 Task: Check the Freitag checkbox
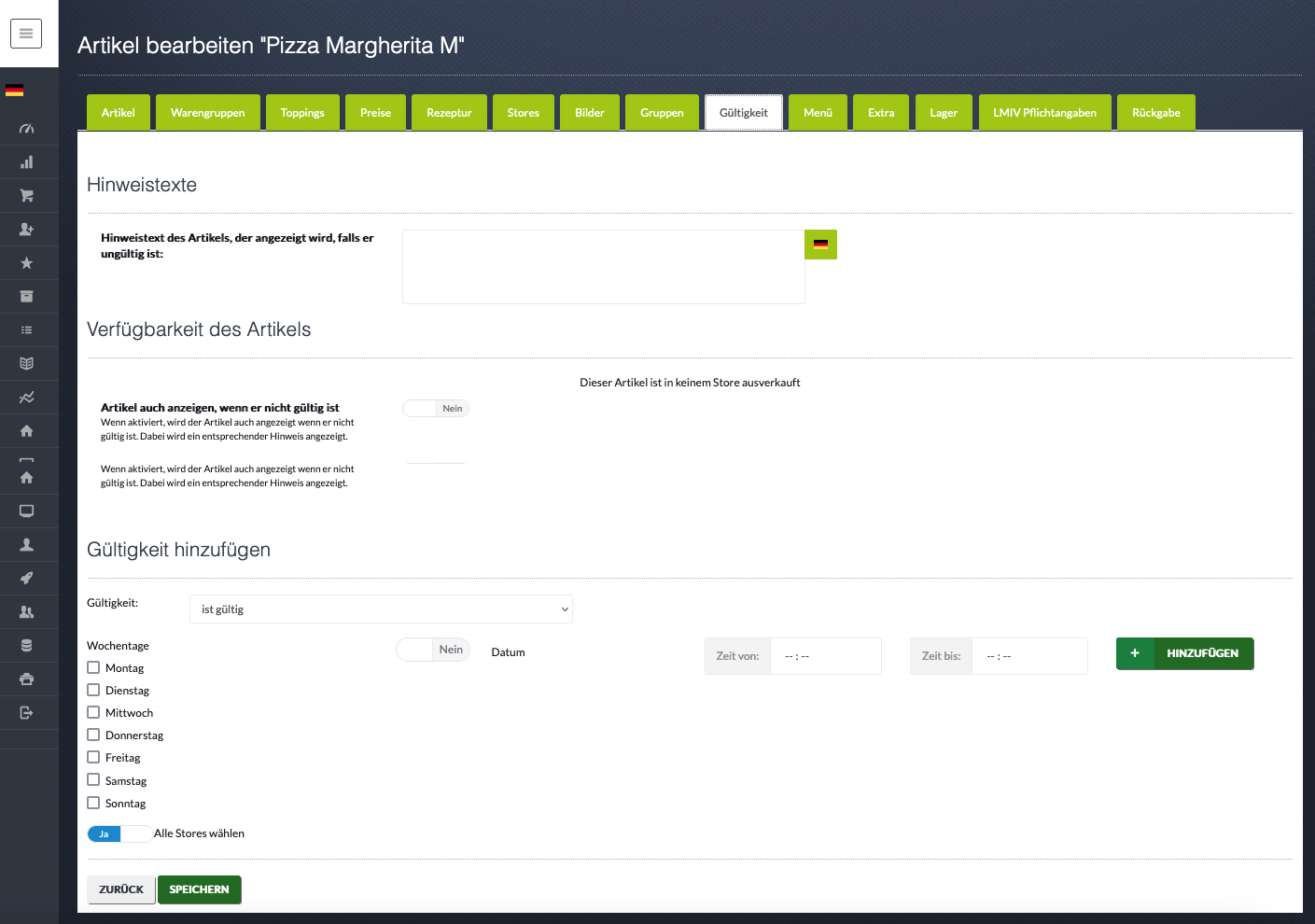93,757
